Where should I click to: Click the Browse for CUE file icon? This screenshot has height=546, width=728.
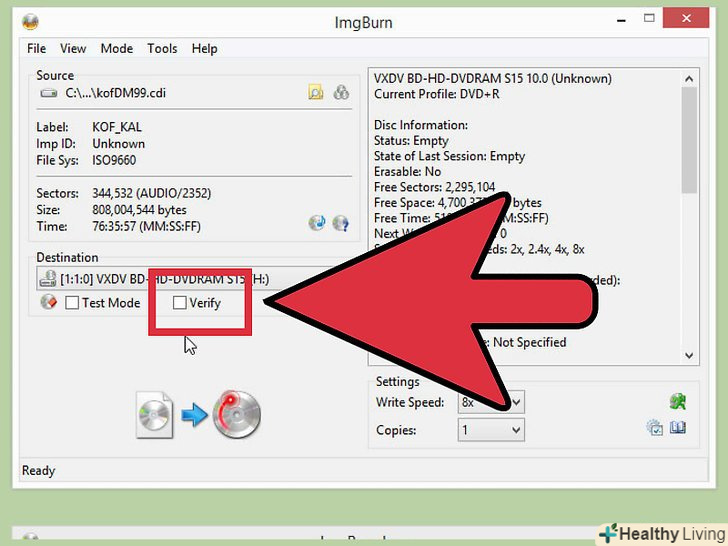(x=341, y=92)
